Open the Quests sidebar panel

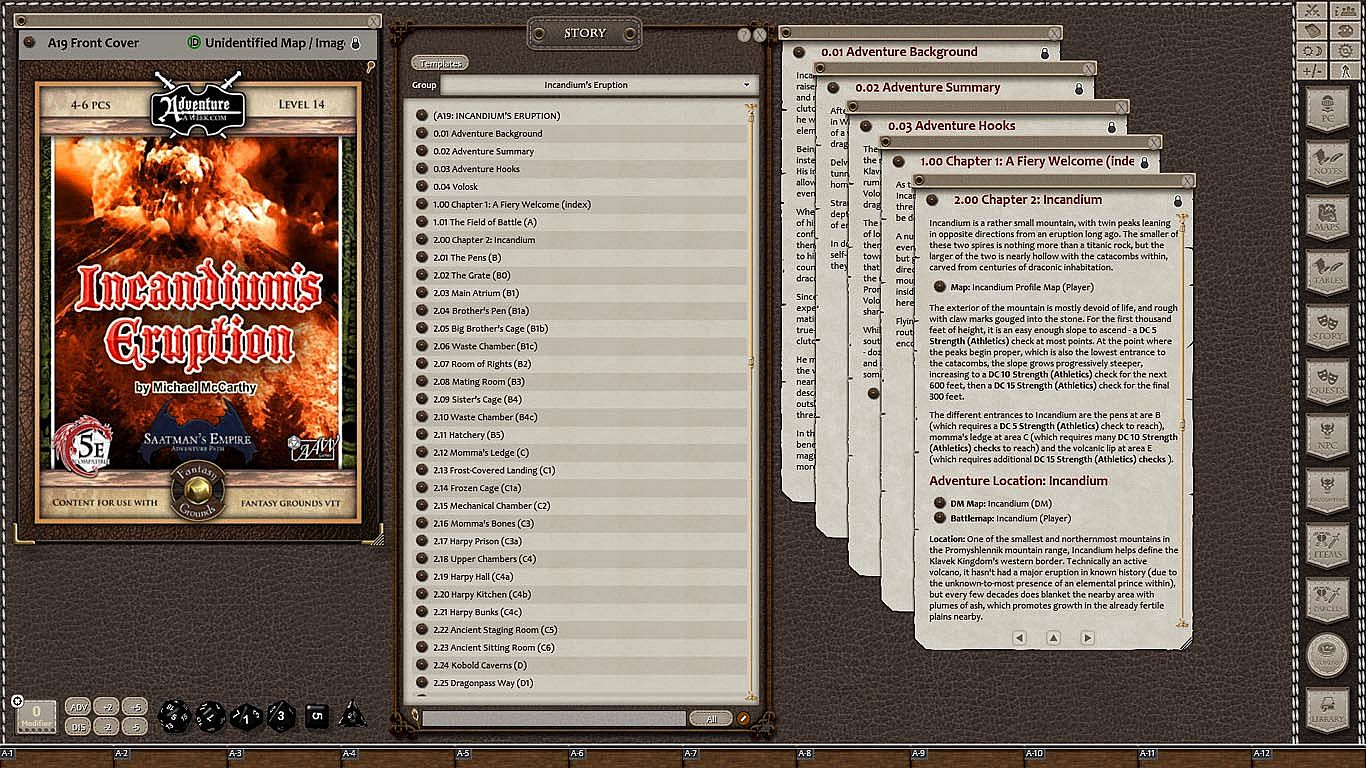(x=1328, y=381)
